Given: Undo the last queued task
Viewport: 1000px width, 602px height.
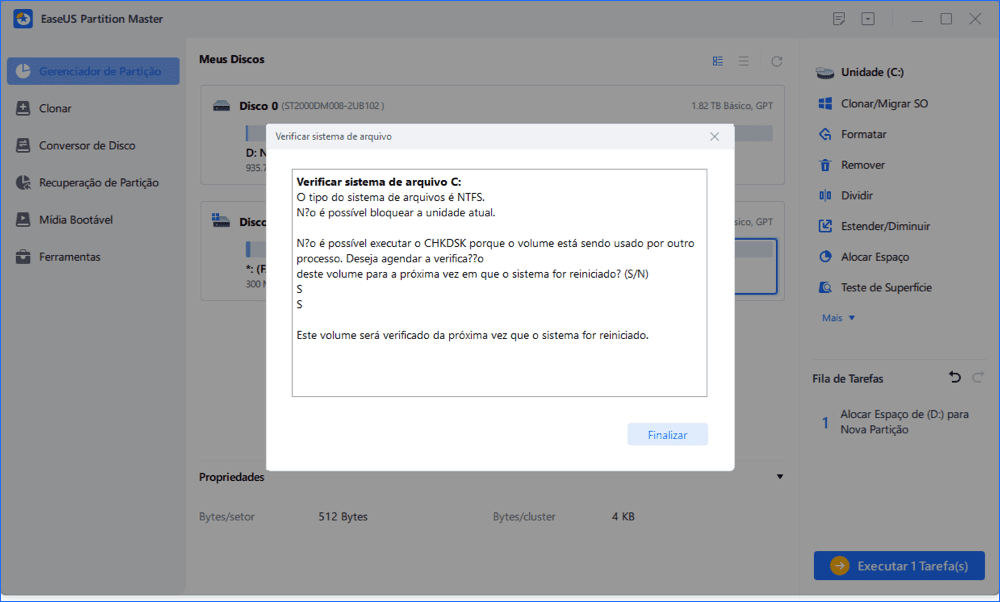Looking at the screenshot, I should pos(954,378).
